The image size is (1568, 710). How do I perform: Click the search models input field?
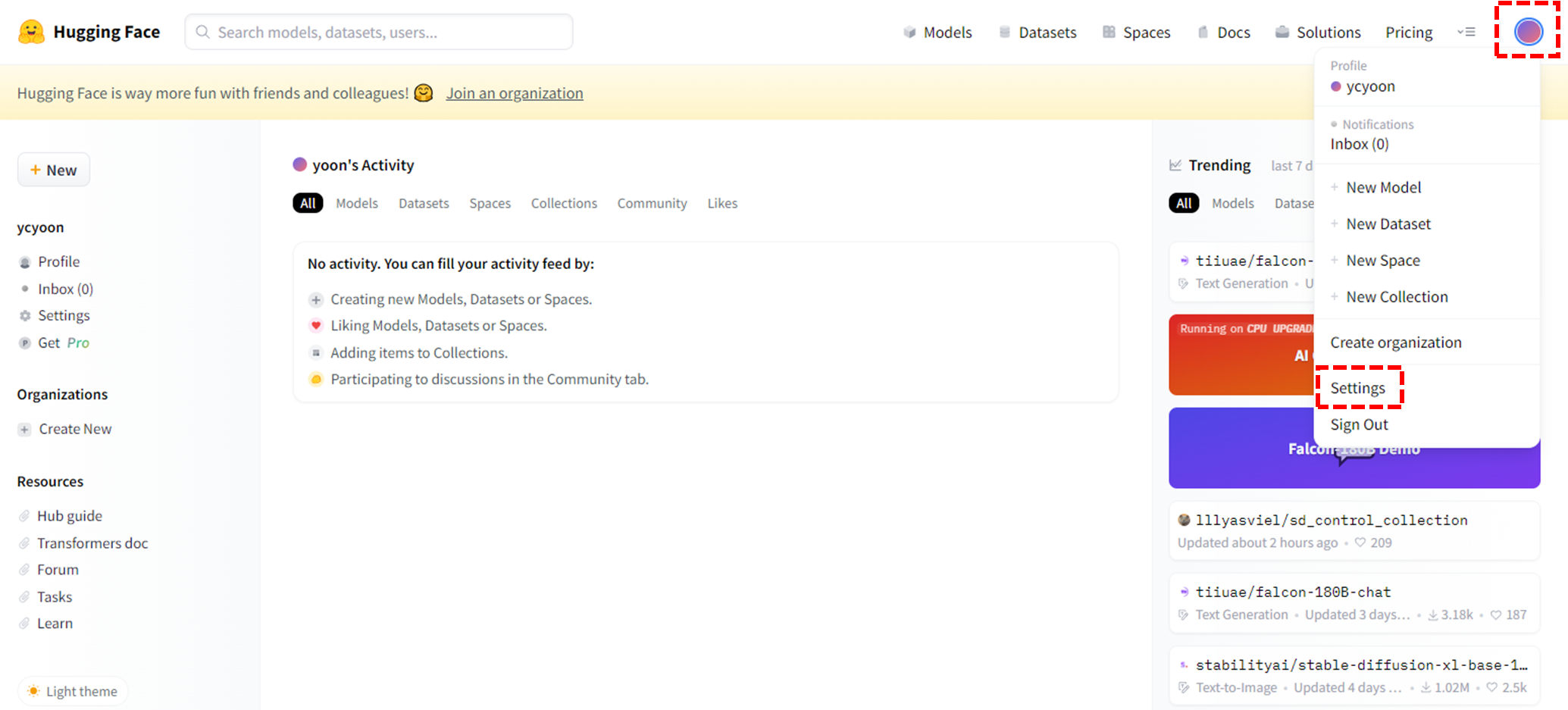pos(379,32)
